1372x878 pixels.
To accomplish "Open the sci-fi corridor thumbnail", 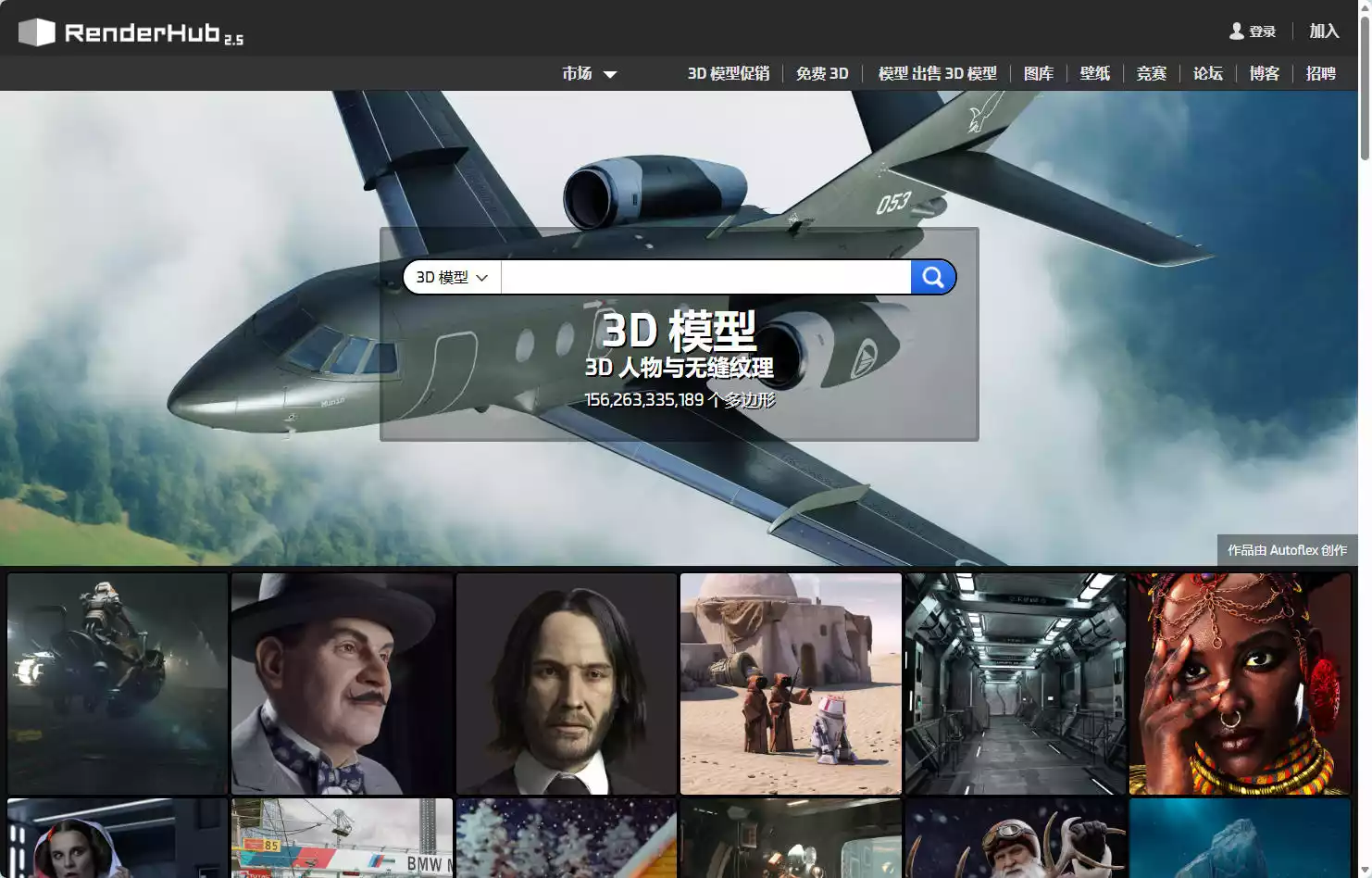I will [x=1016, y=684].
